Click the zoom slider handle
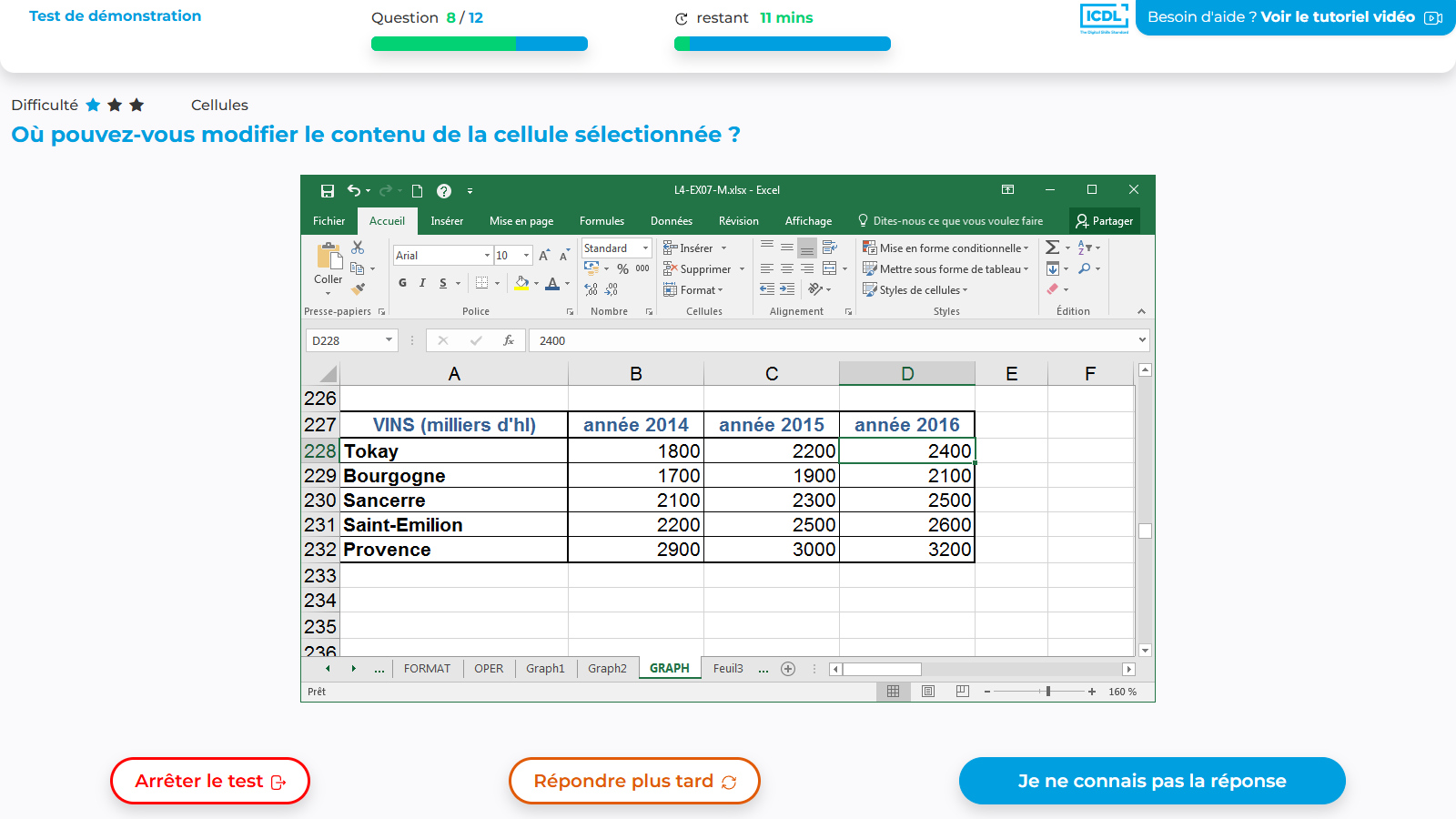This screenshot has height=819, width=1456. pos(1048,692)
